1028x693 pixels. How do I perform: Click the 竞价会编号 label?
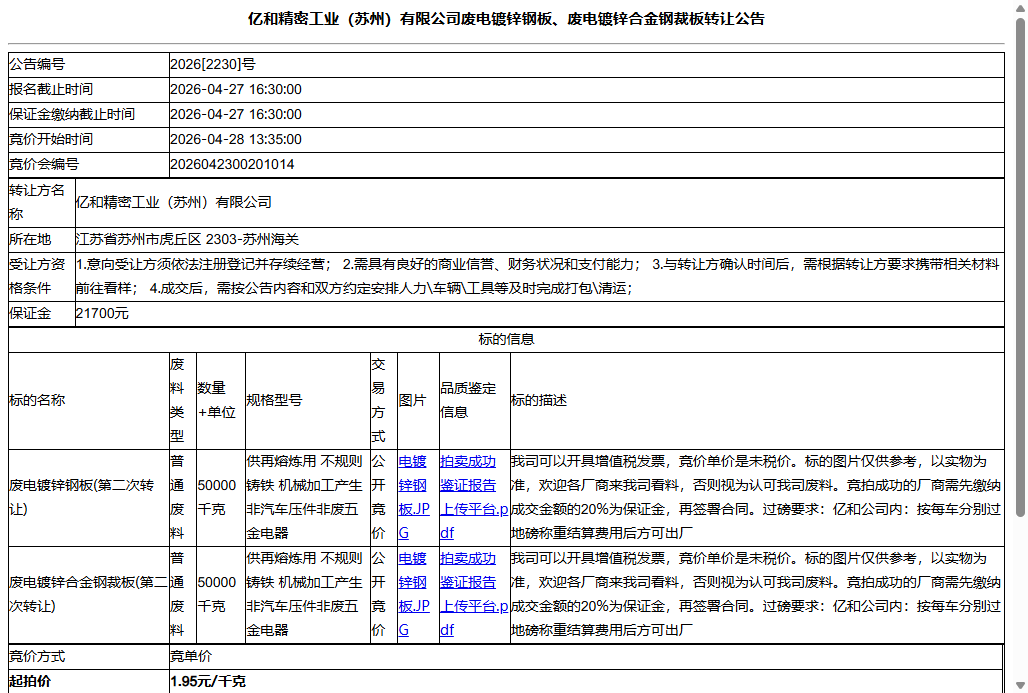44,164
